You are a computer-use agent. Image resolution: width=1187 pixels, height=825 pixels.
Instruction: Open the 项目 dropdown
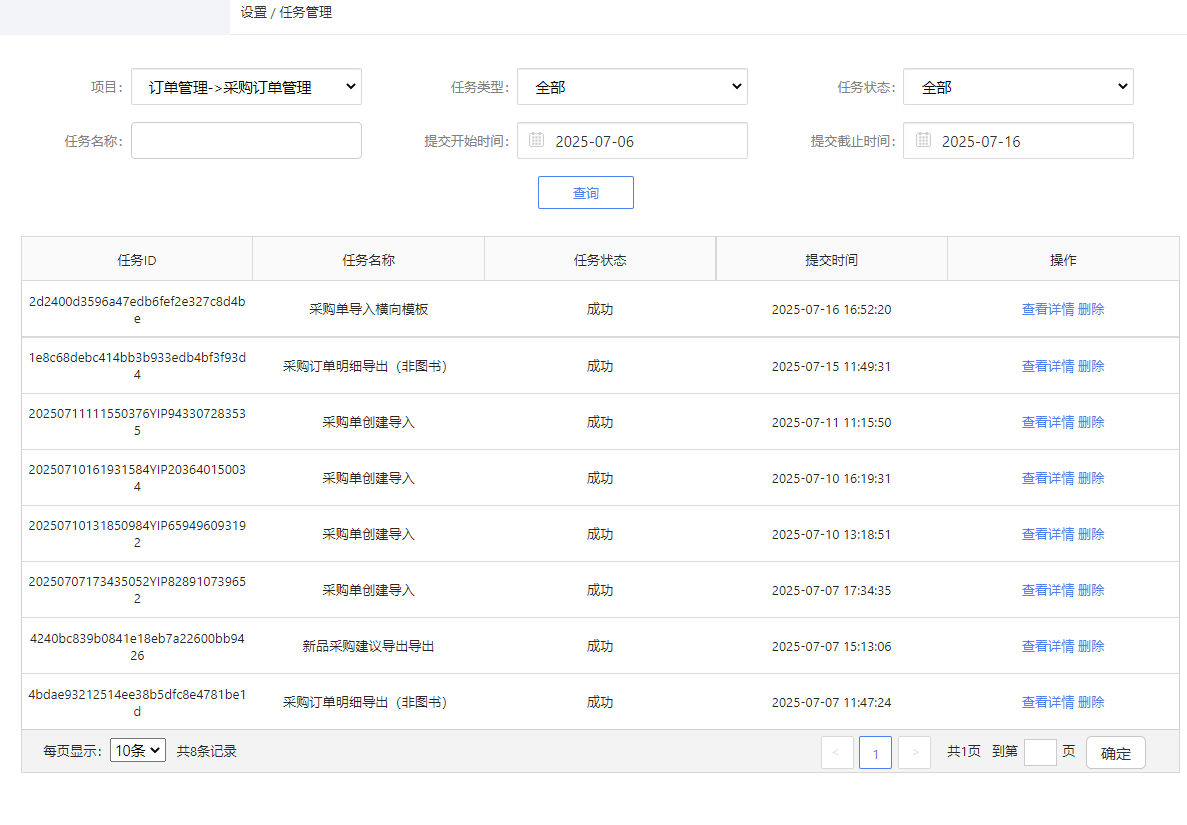[246, 87]
